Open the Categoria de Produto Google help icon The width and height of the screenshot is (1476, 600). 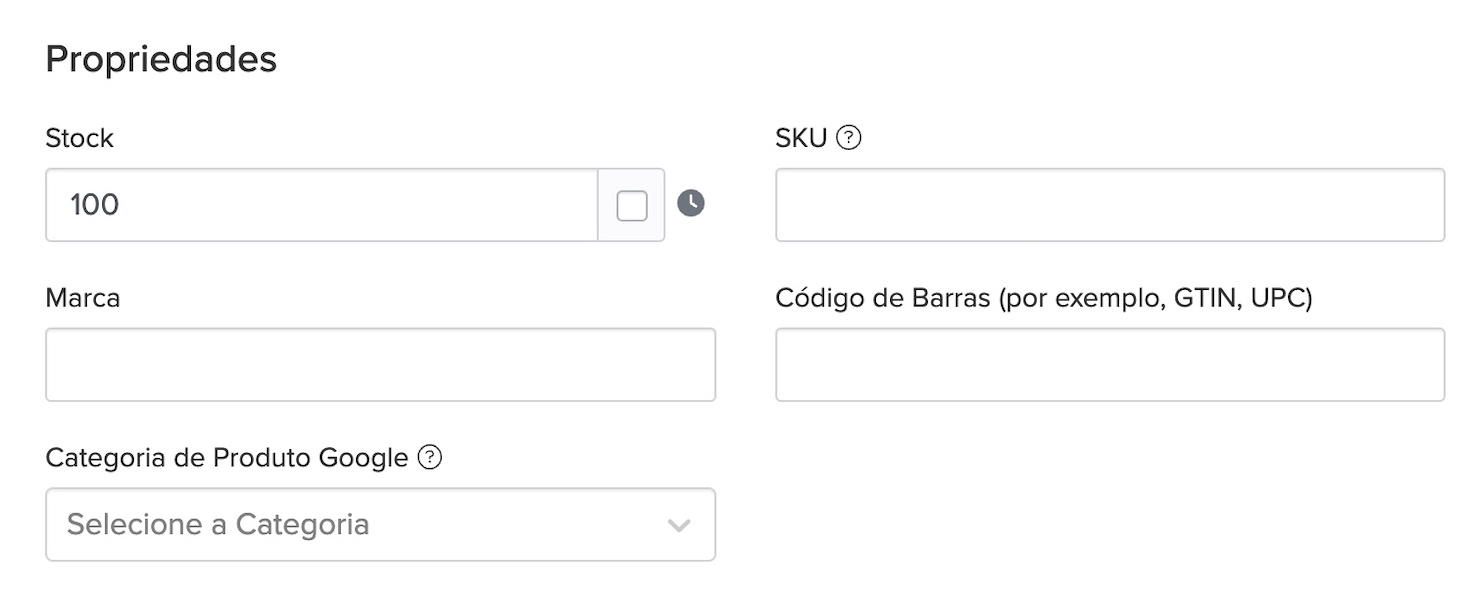pyautogui.click(x=430, y=458)
